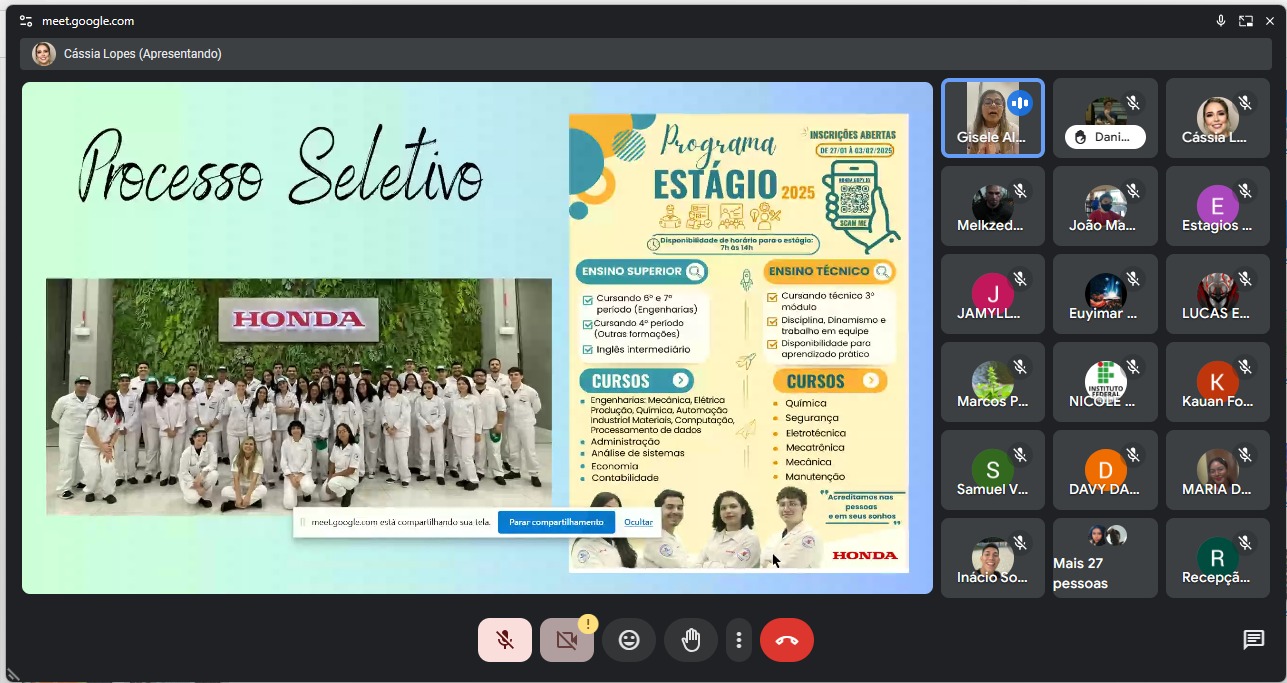Select LUCAS E... participant tile

click(x=1217, y=294)
